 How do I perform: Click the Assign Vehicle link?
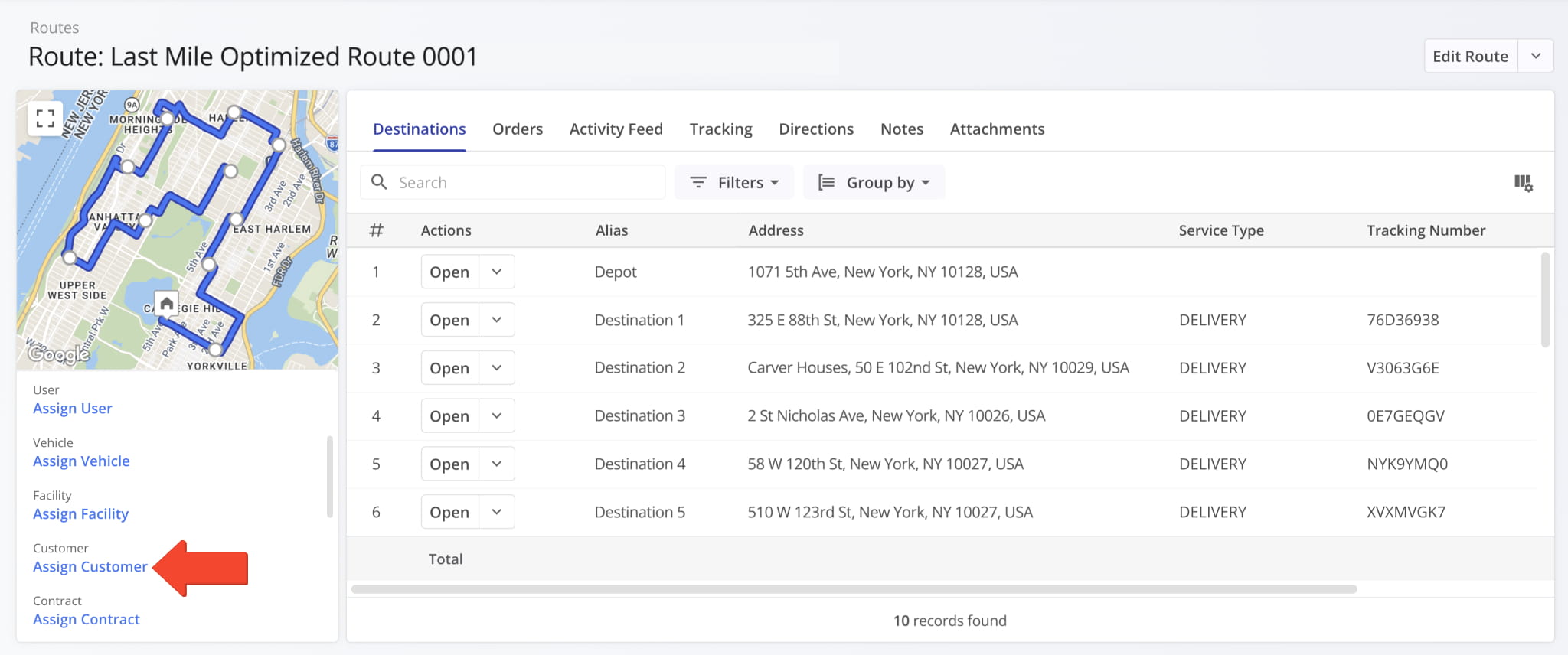pyautogui.click(x=81, y=461)
